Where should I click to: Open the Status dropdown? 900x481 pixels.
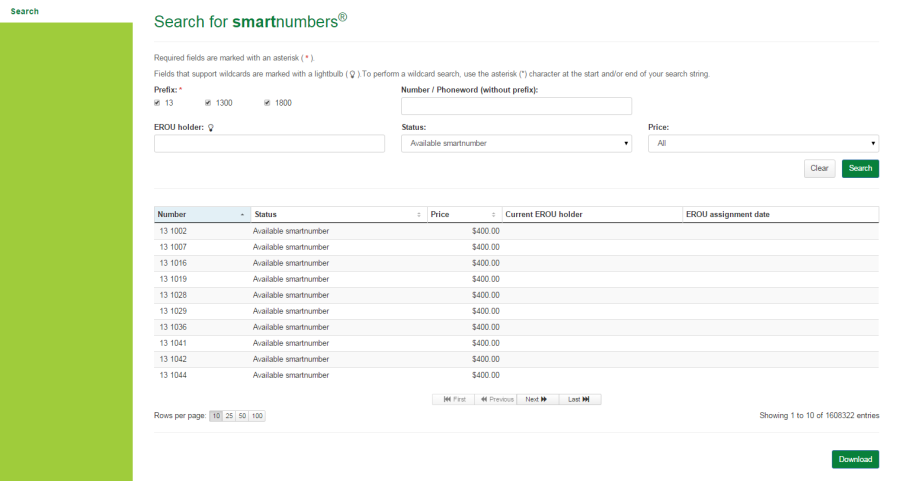pyautogui.click(x=516, y=143)
